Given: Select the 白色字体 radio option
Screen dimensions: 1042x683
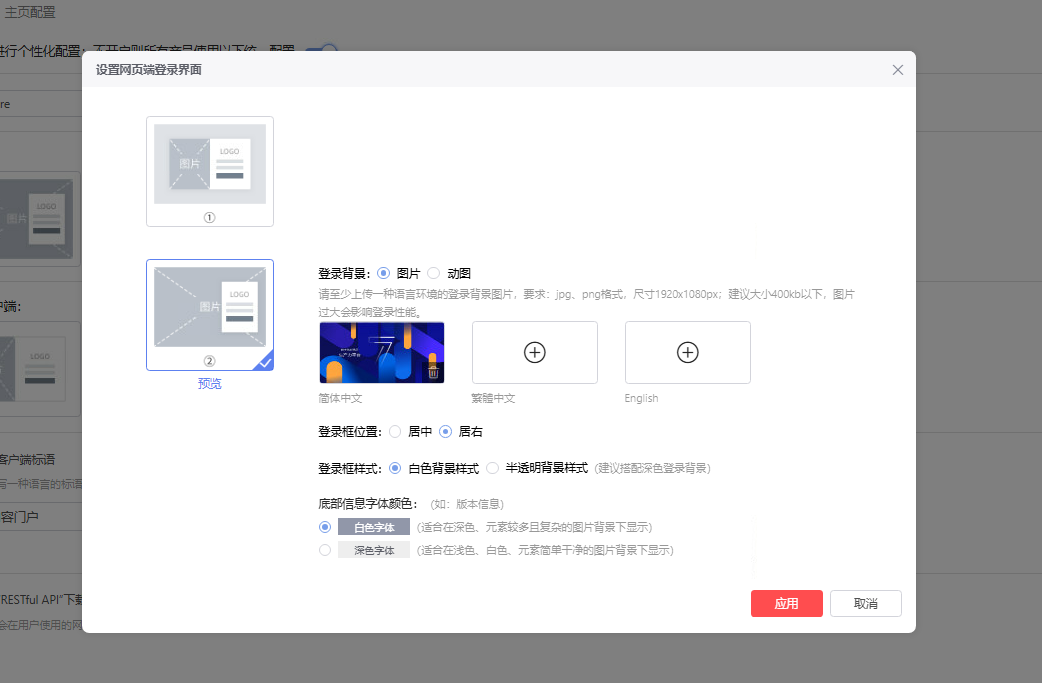Looking at the screenshot, I should click(324, 527).
